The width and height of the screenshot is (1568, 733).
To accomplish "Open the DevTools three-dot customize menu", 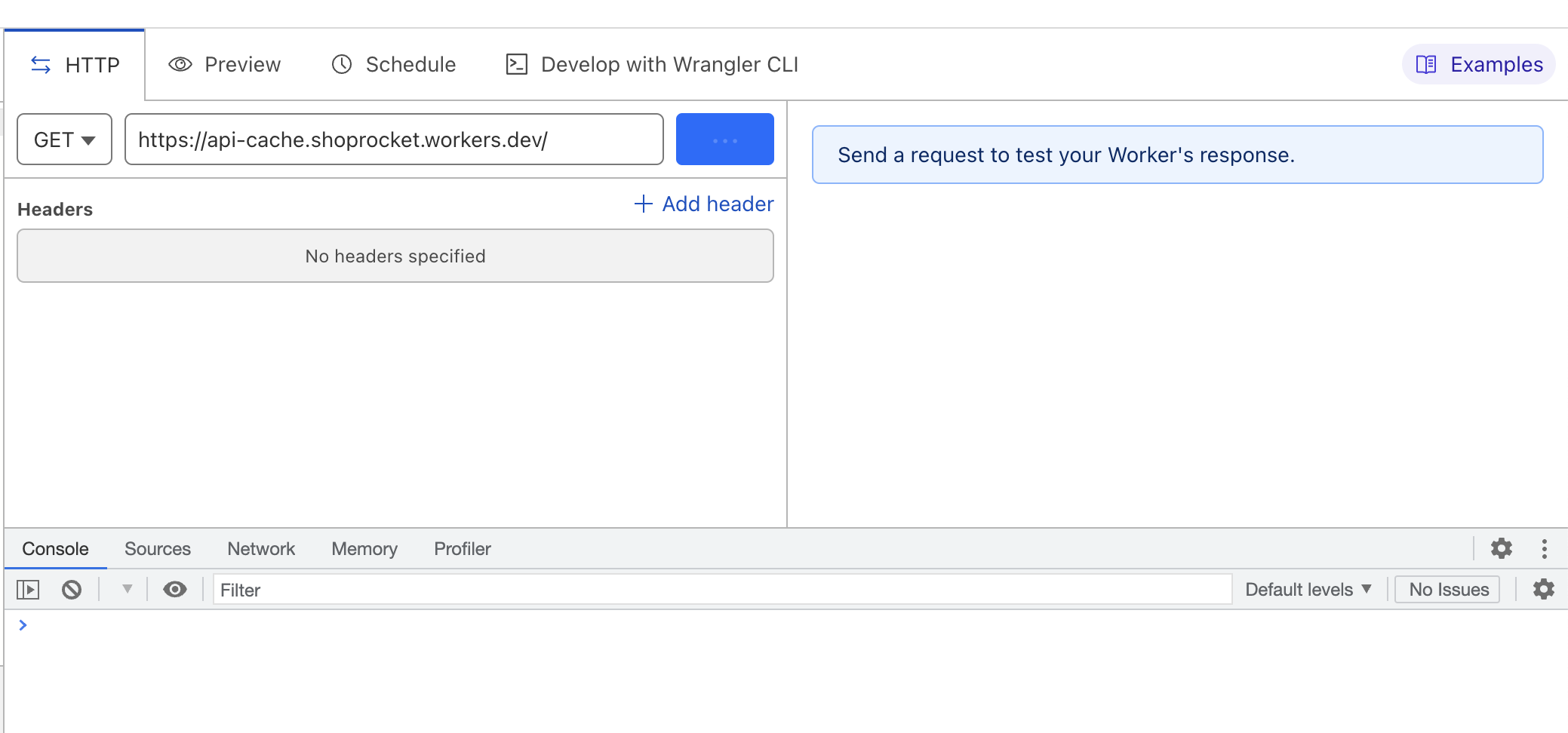I will pyautogui.click(x=1545, y=548).
